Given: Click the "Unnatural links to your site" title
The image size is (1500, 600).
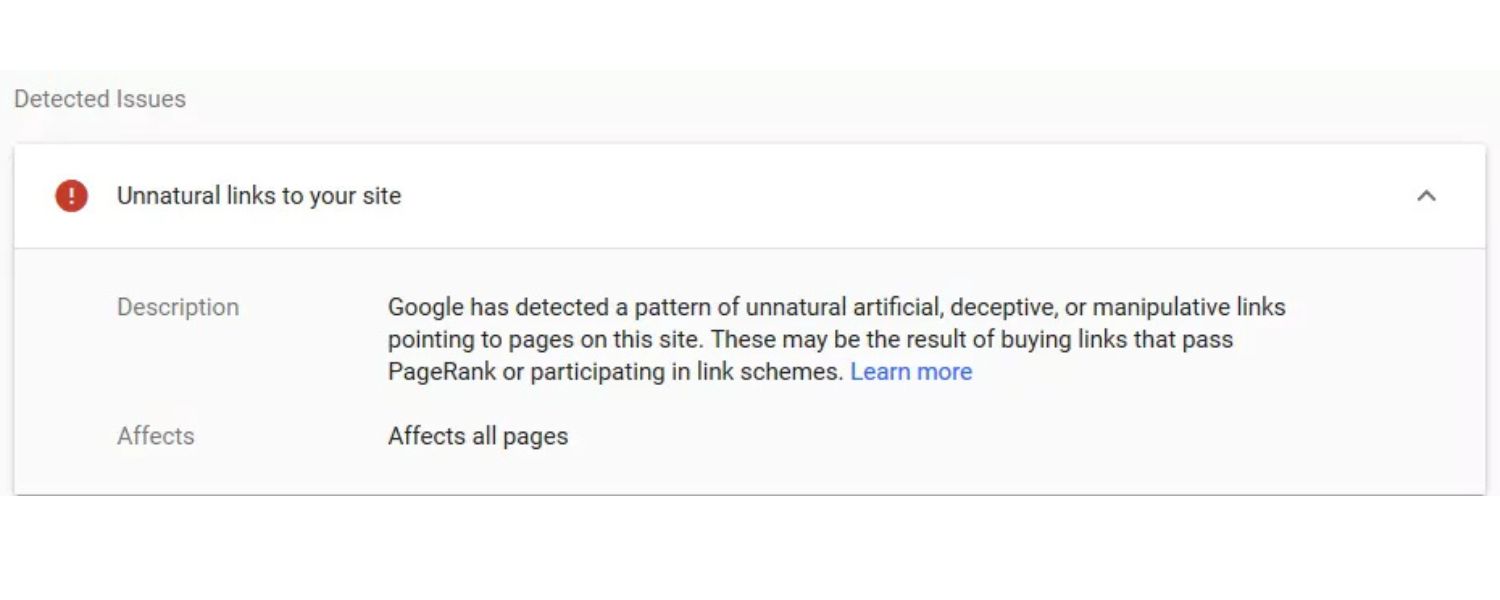Looking at the screenshot, I should (x=259, y=196).
